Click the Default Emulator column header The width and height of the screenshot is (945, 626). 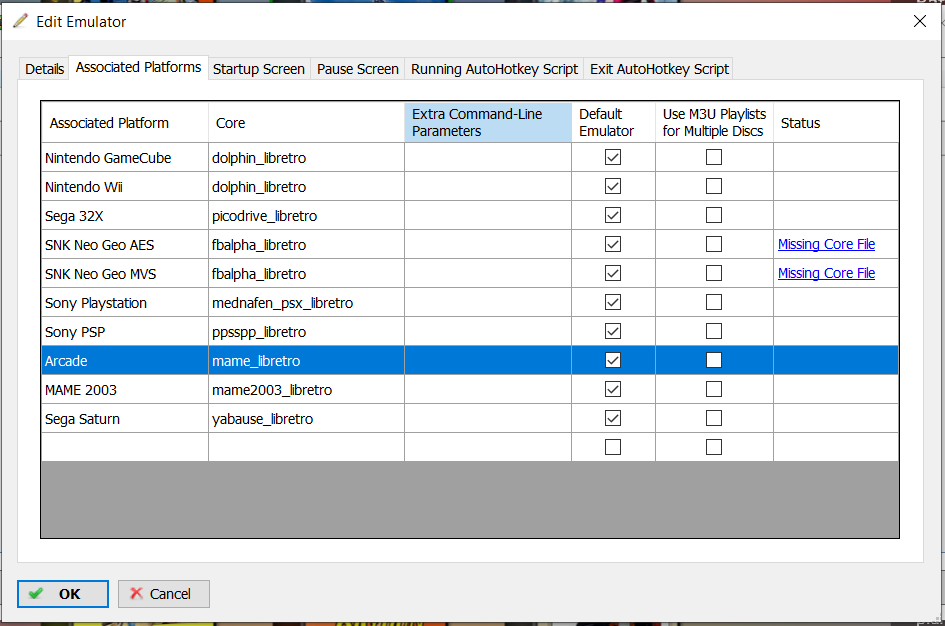point(614,123)
